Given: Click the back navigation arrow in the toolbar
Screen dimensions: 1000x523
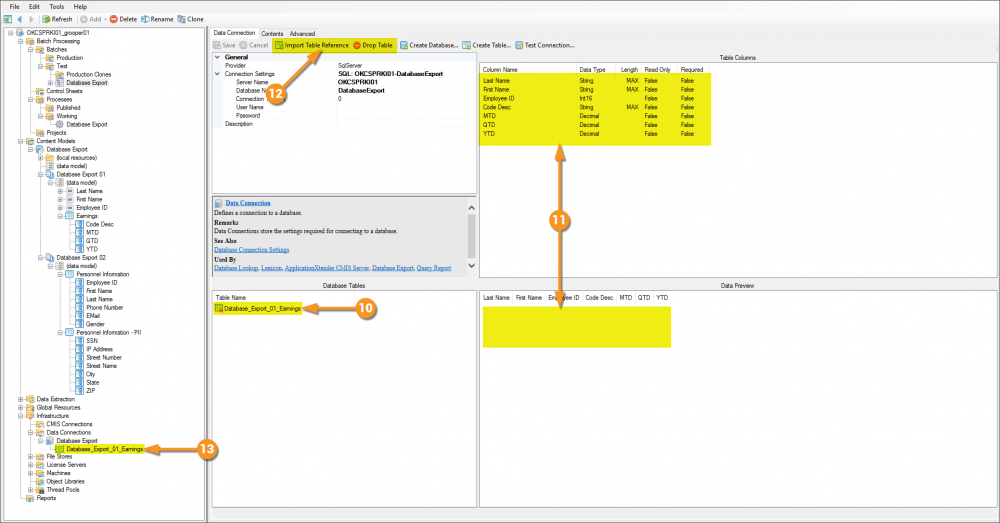Looking at the screenshot, I should point(20,19).
